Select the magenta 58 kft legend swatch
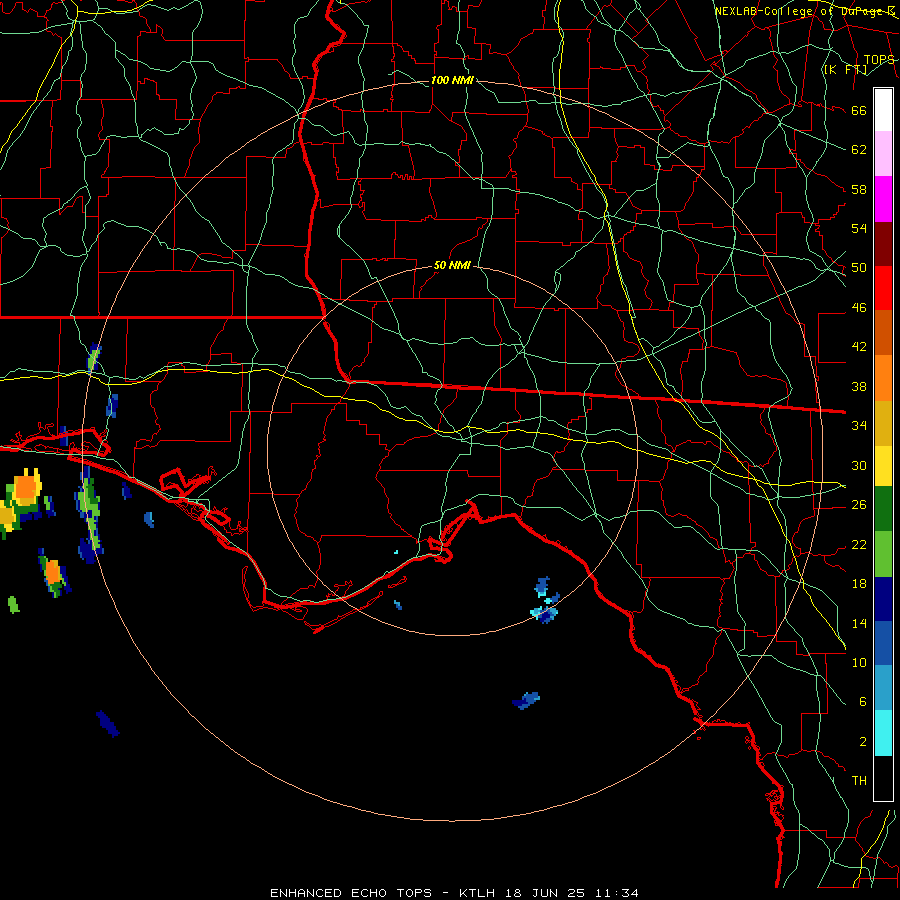900x900 pixels. tap(883, 199)
